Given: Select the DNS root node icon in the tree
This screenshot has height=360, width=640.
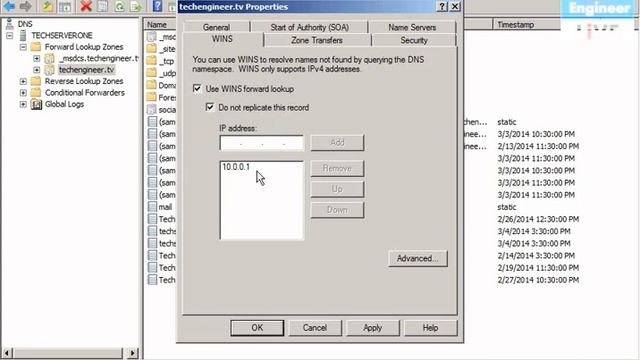Looking at the screenshot, I should tap(9, 24).
